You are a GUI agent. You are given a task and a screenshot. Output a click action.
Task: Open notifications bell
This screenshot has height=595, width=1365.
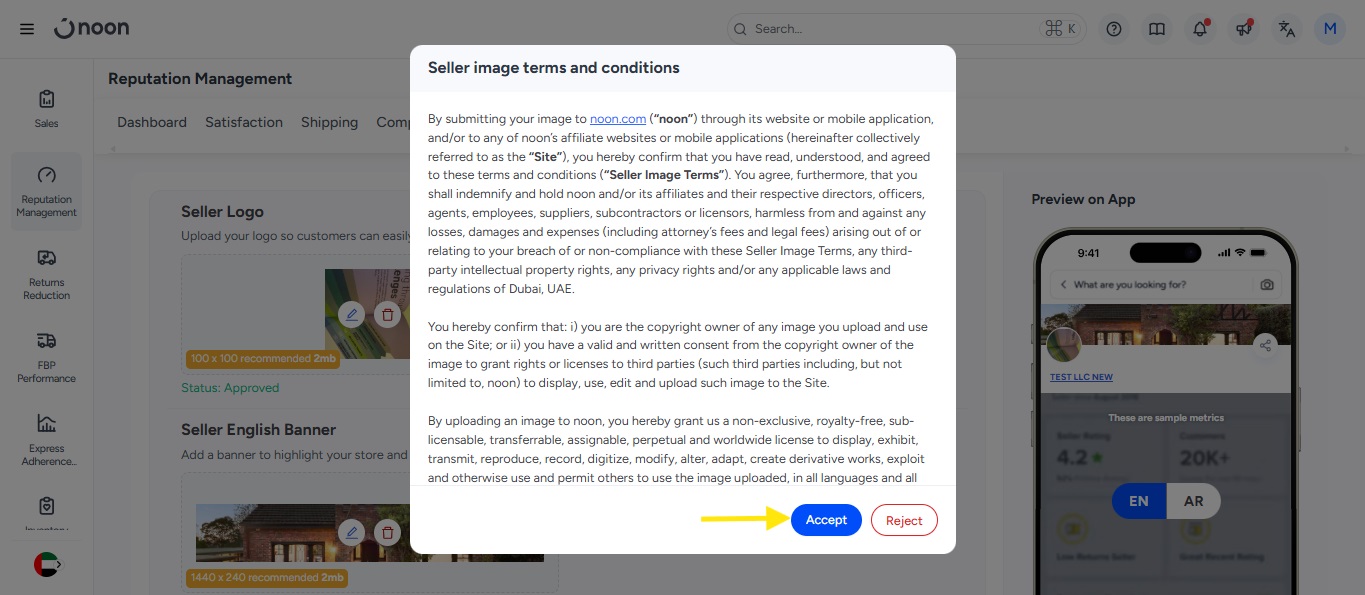(1200, 29)
